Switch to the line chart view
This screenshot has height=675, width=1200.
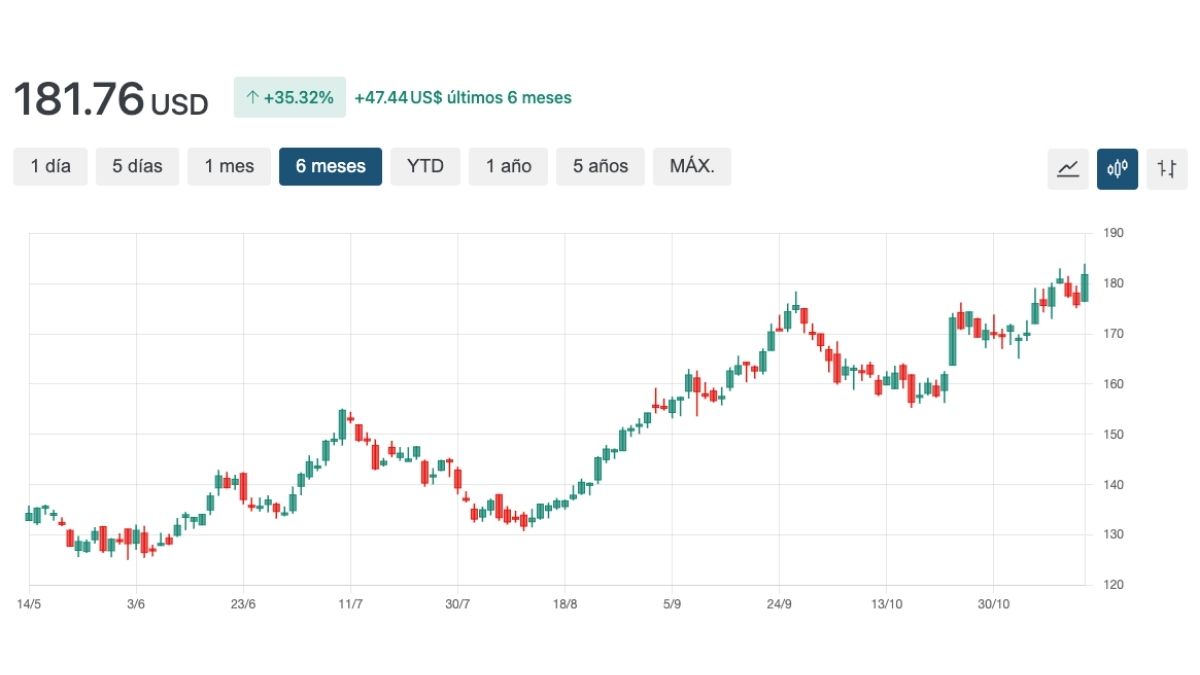click(1068, 168)
